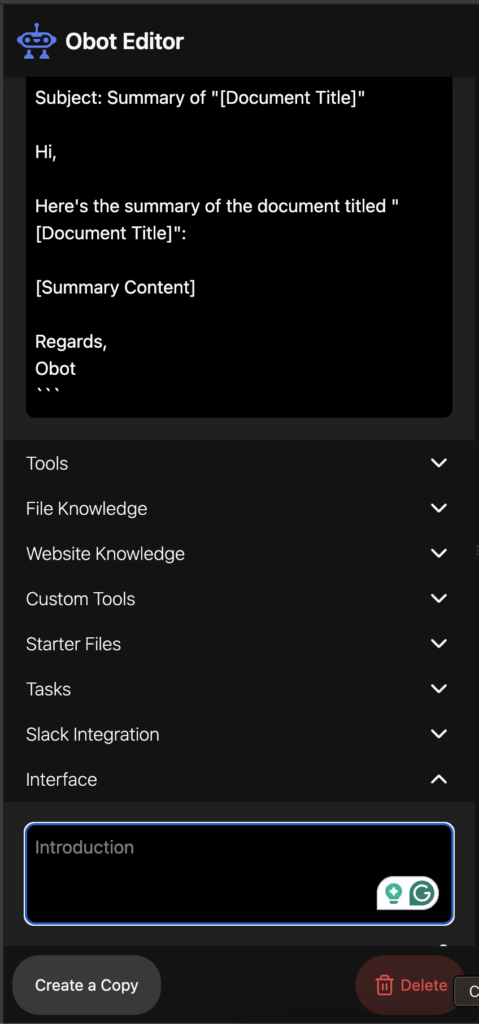This screenshot has width=479, height=1024.
Task: Collapse the Interface section chevron
Action: tap(439, 779)
